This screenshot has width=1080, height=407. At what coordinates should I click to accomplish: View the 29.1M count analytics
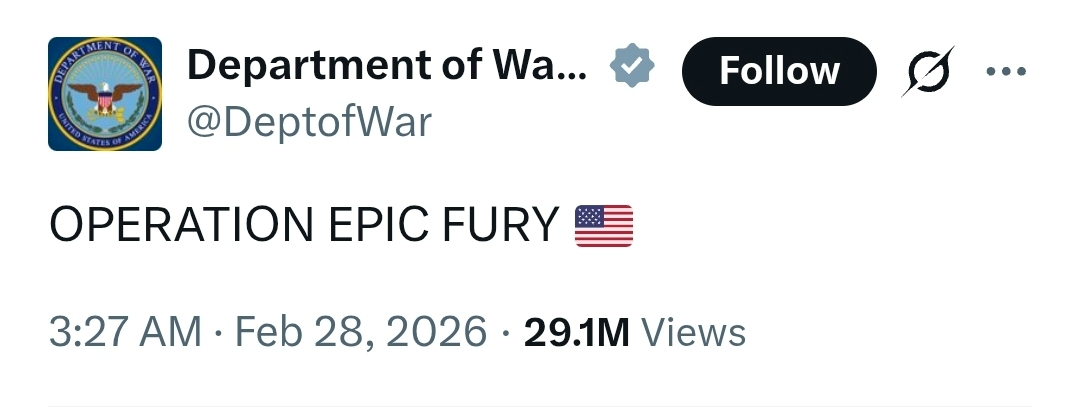577,332
